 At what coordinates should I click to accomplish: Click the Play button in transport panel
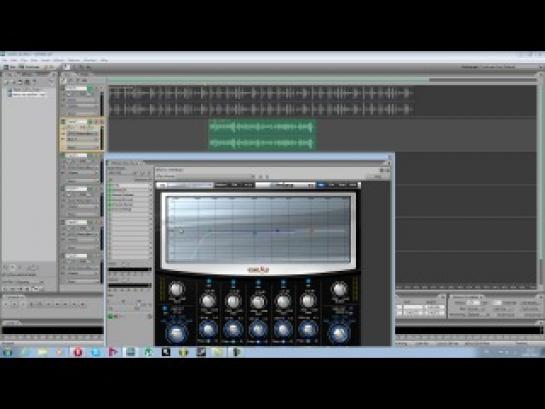(14, 304)
